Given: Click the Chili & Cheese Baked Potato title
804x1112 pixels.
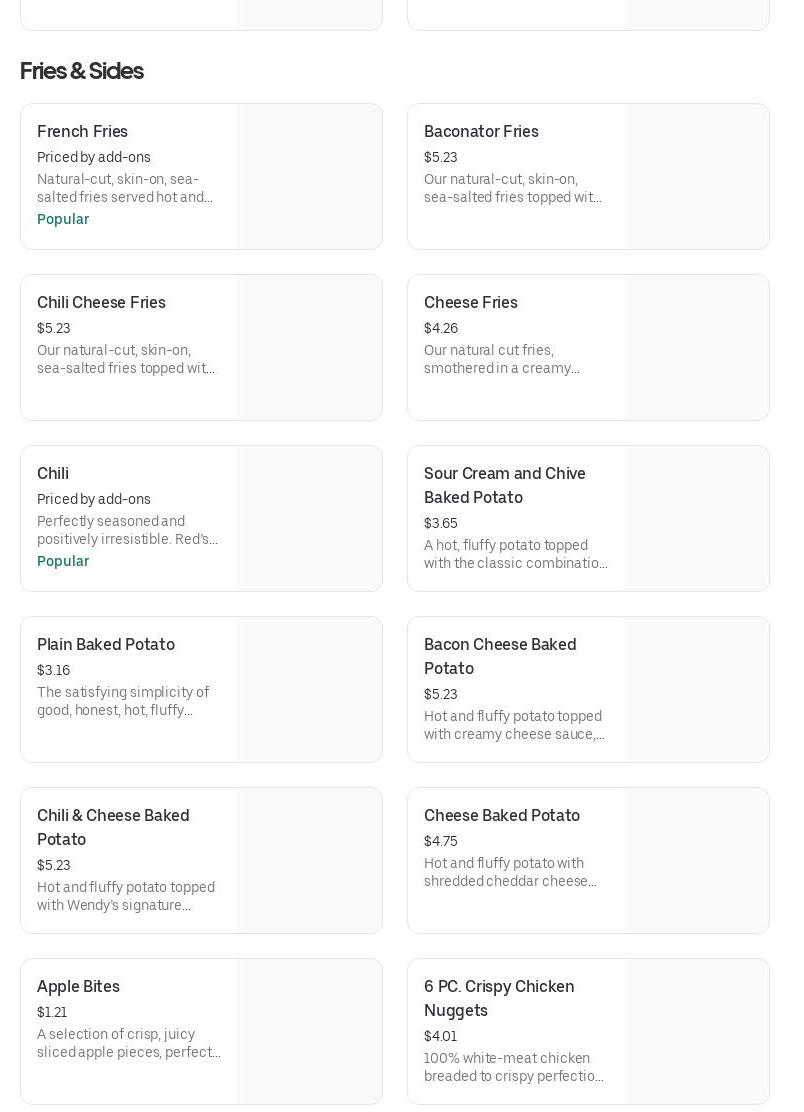Looking at the screenshot, I should [113, 827].
